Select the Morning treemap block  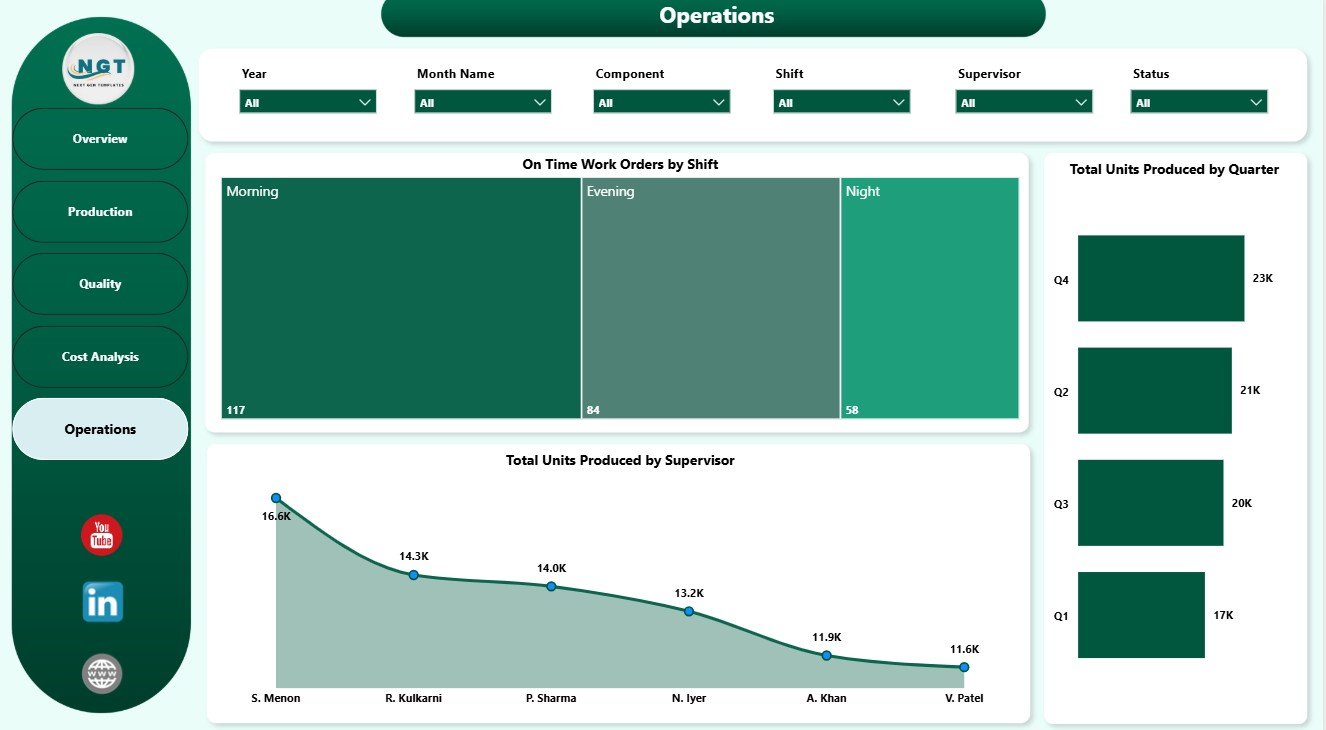pyautogui.click(x=401, y=298)
